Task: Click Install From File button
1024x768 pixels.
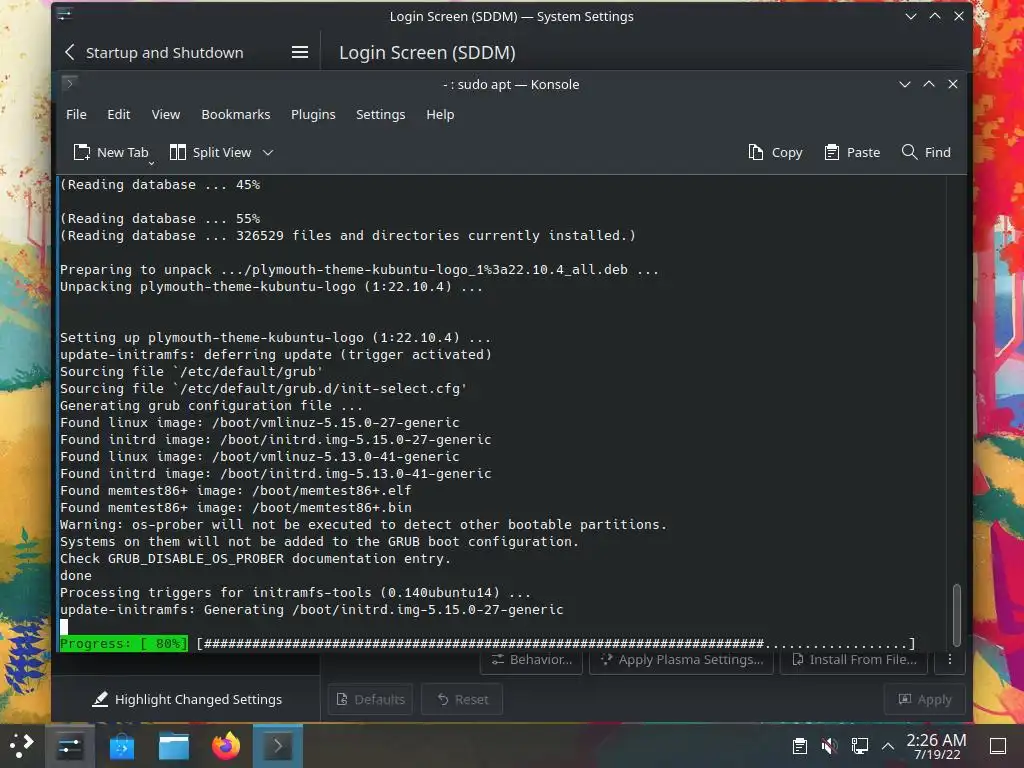Action: (x=854, y=660)
